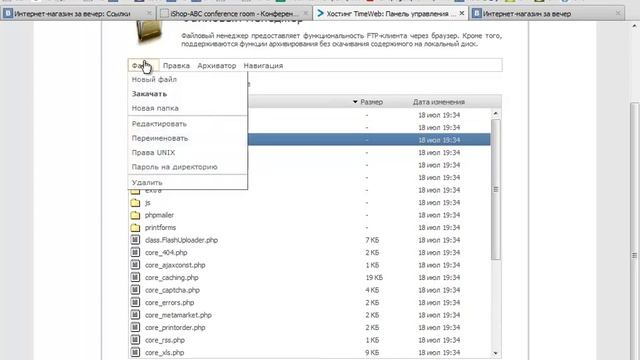Select core_rss.php file name
Viewport: 640px width, 360px height.
[x=165, y=340]
